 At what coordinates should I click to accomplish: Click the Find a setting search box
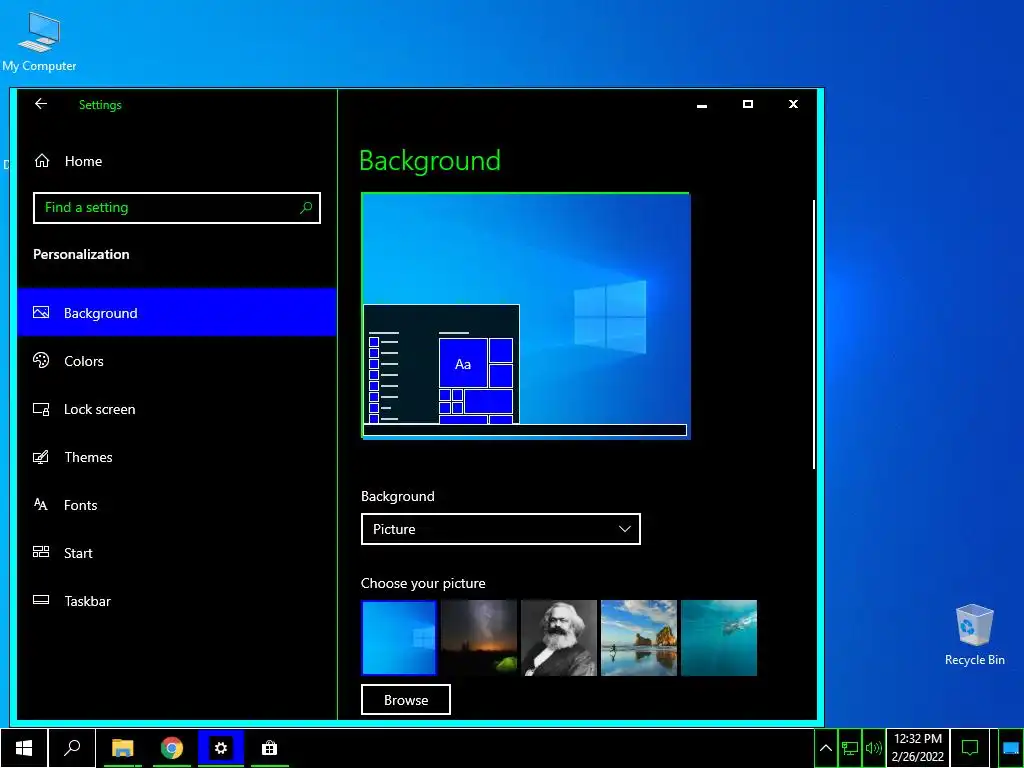coord(176,208)
